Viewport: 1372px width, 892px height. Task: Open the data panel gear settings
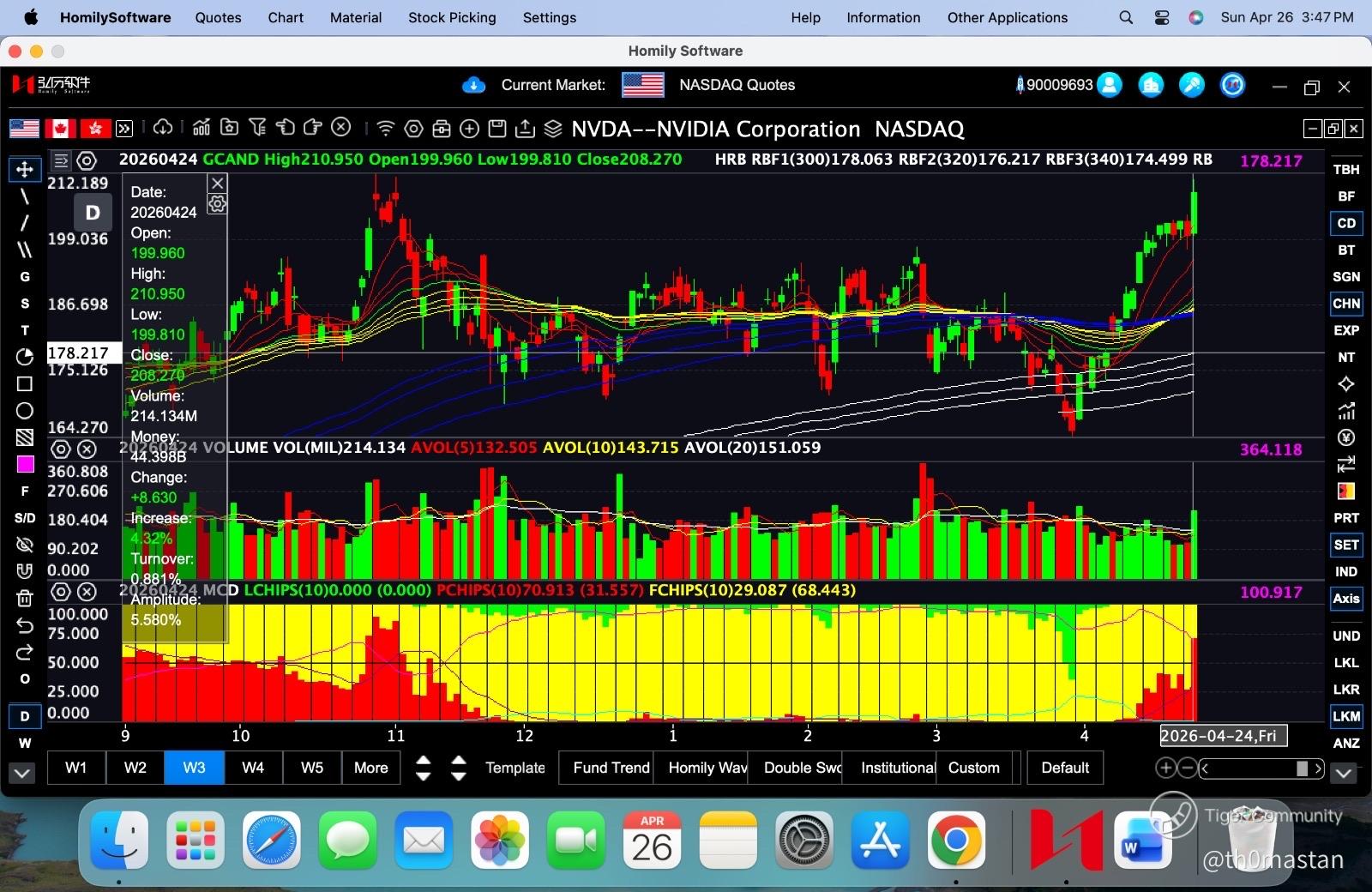(218, 204)
